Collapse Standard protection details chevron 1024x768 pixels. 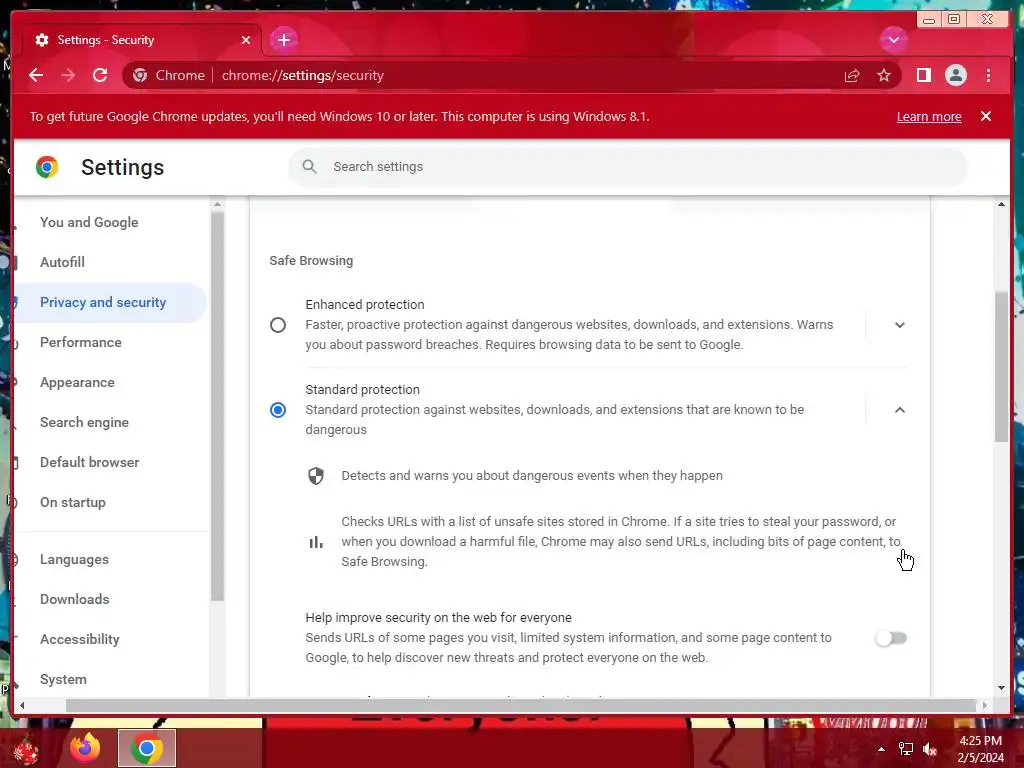click(x=899, y=409)
